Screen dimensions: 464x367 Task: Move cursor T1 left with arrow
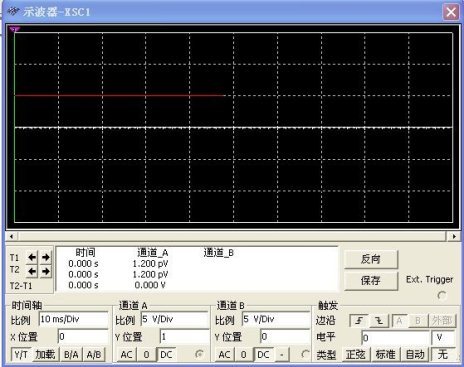(32, 257)
